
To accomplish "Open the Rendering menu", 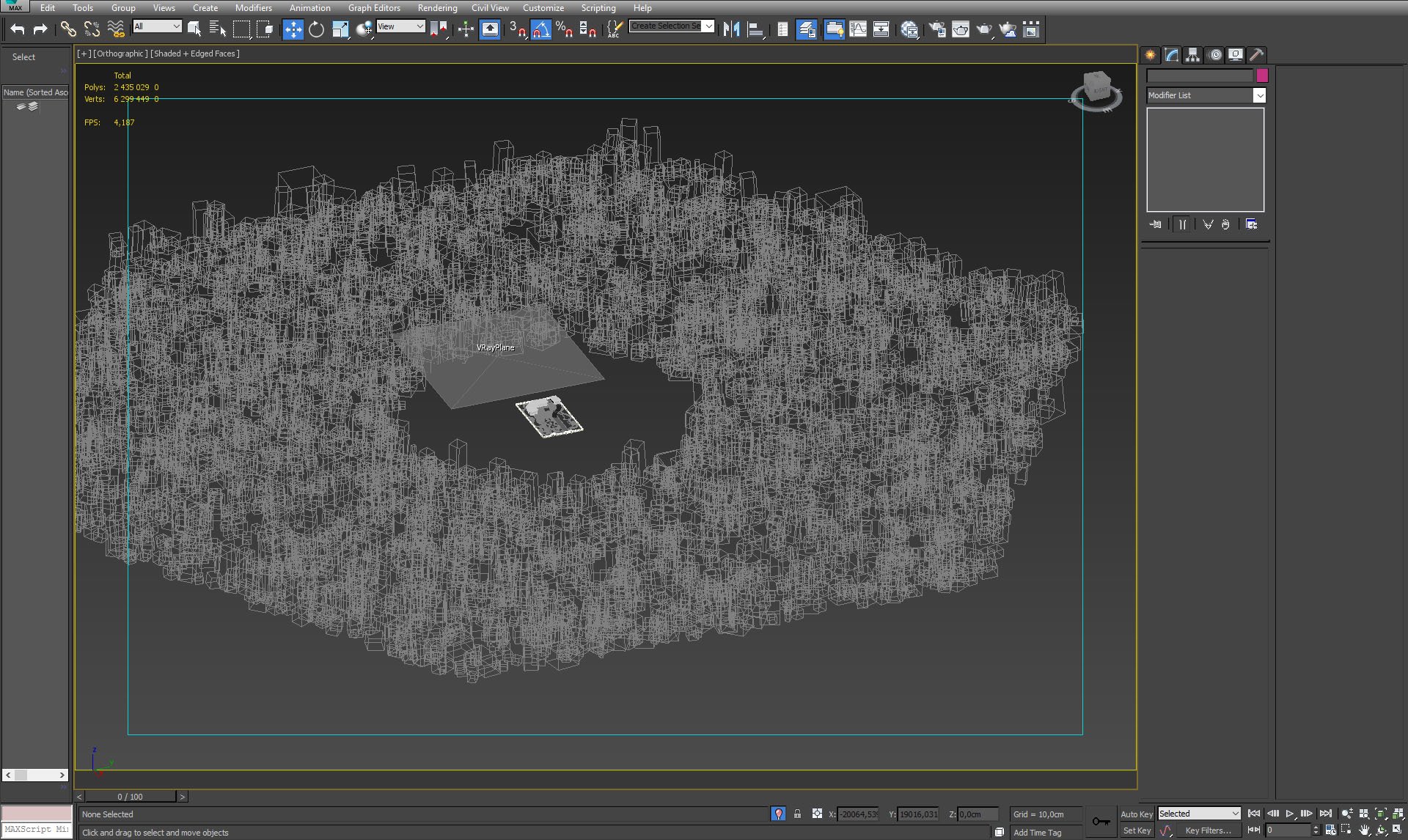I will coord(437,8).
